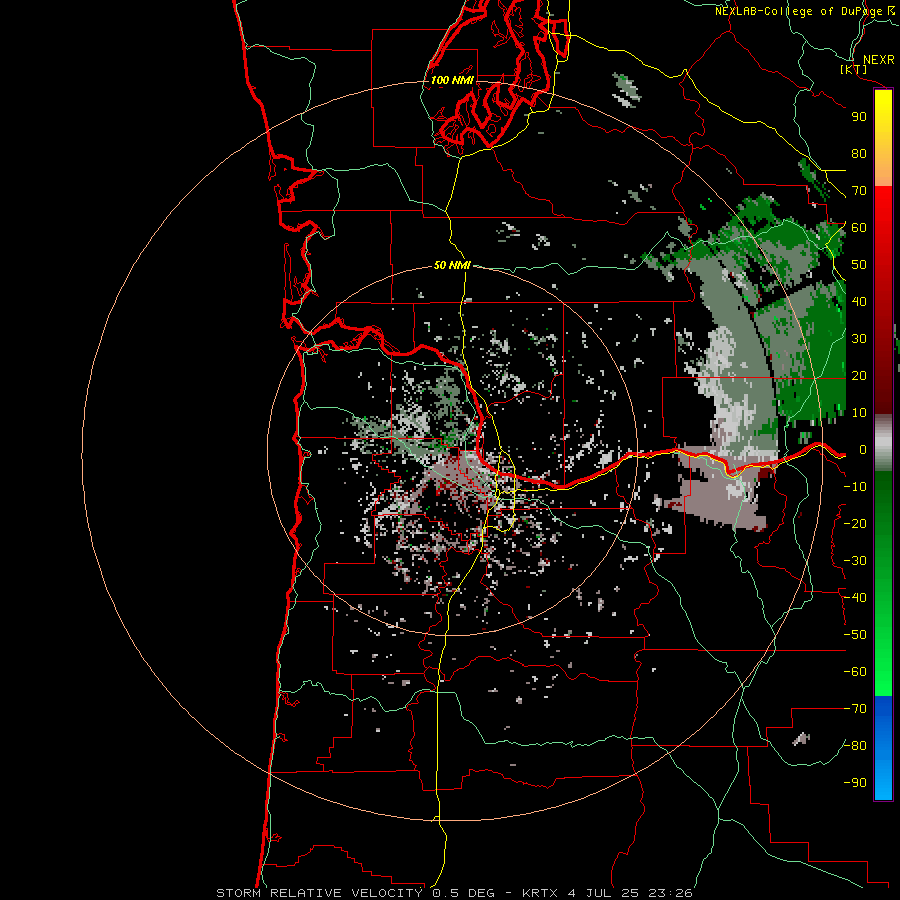The image size is (900, 900).
Task: Click the "KRTX" station identifier in the footer
Action: click(541, 893)
